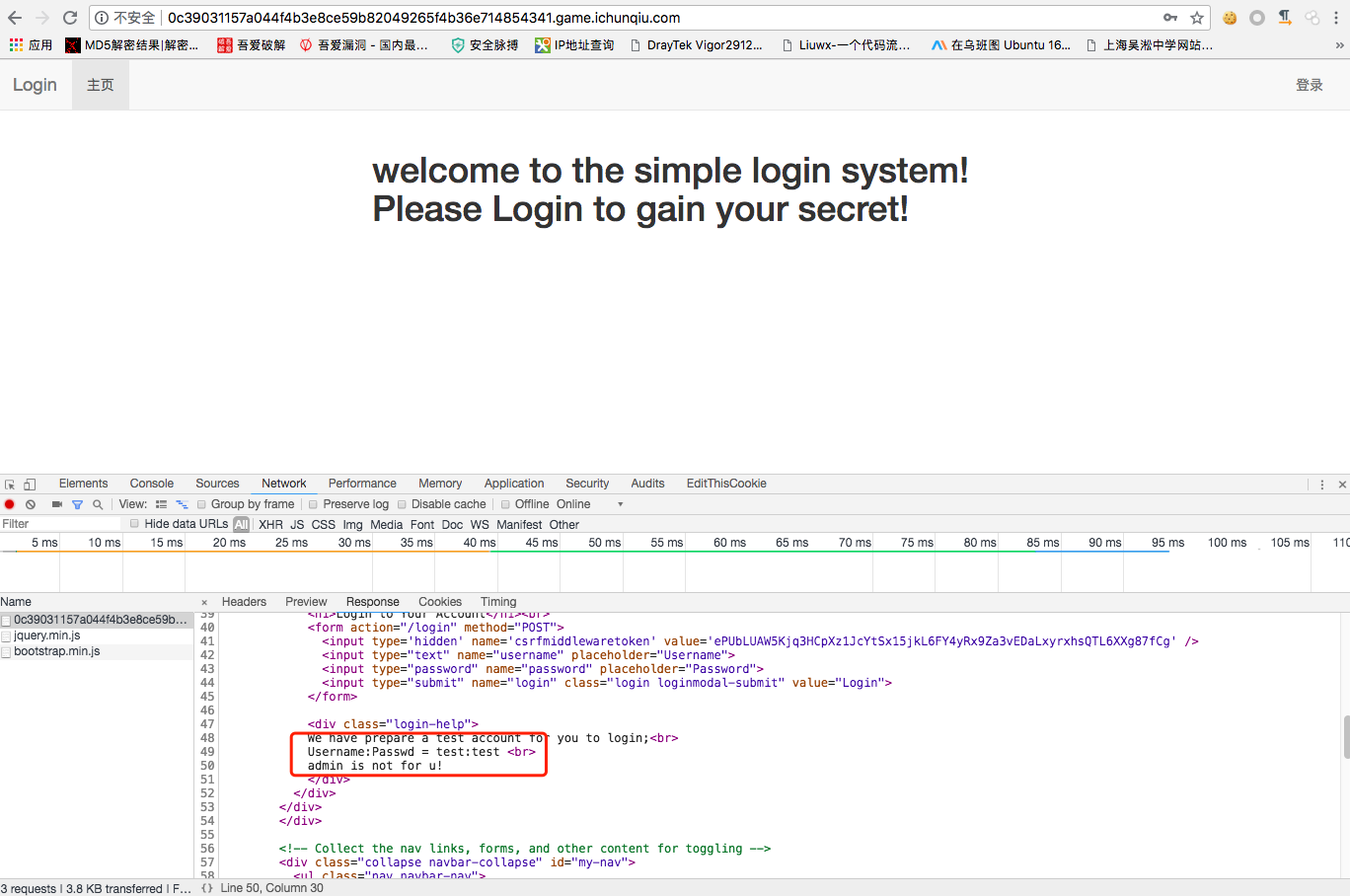Show the request Headers tab
Viewport: 1350px width, 896px height.
pyautogui.click(x=244, y=602)
